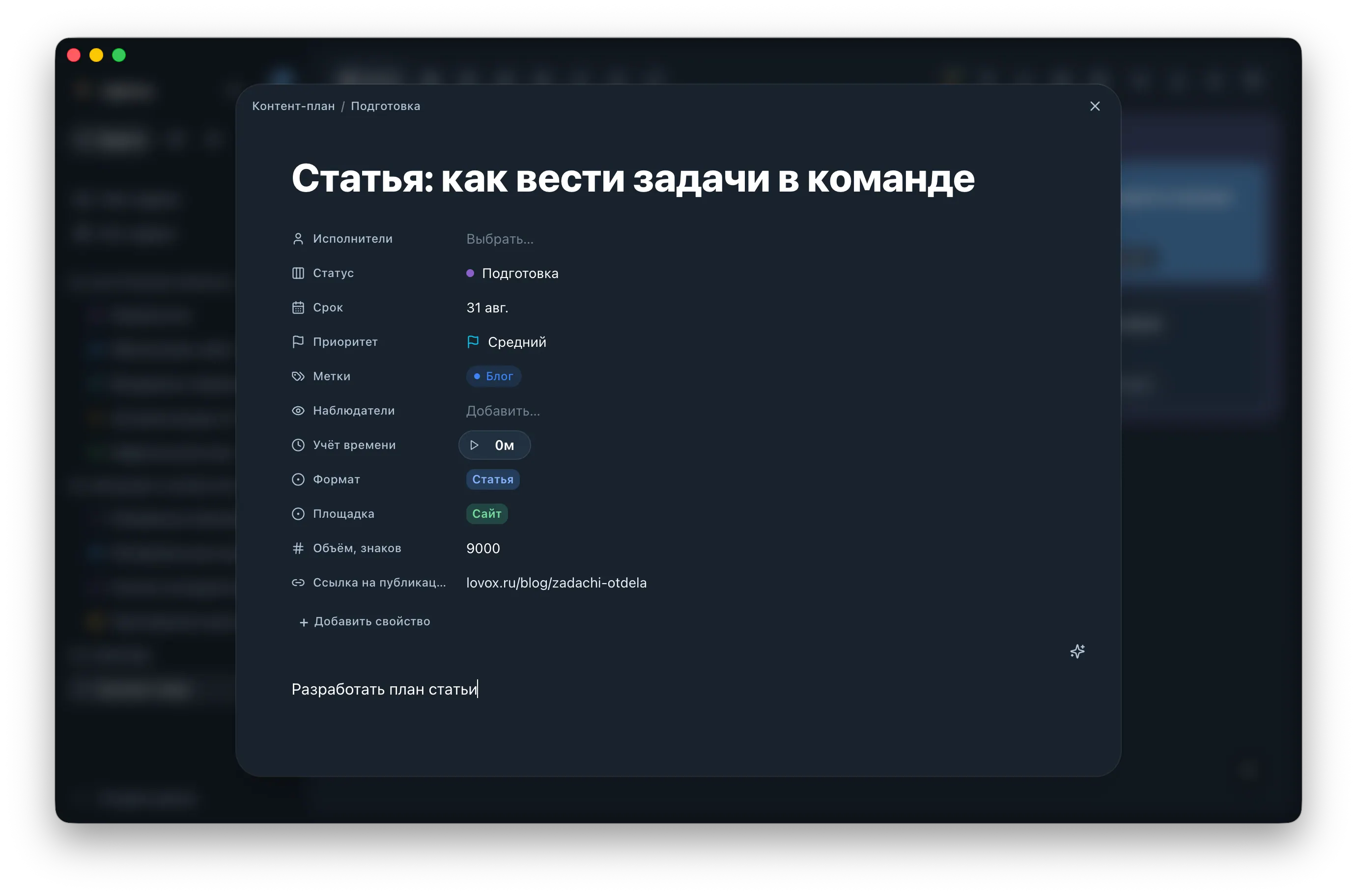Screen dimensions: 1357x896
Task: Click the Ссылка на публикац... property label
Action: [379, 582]
